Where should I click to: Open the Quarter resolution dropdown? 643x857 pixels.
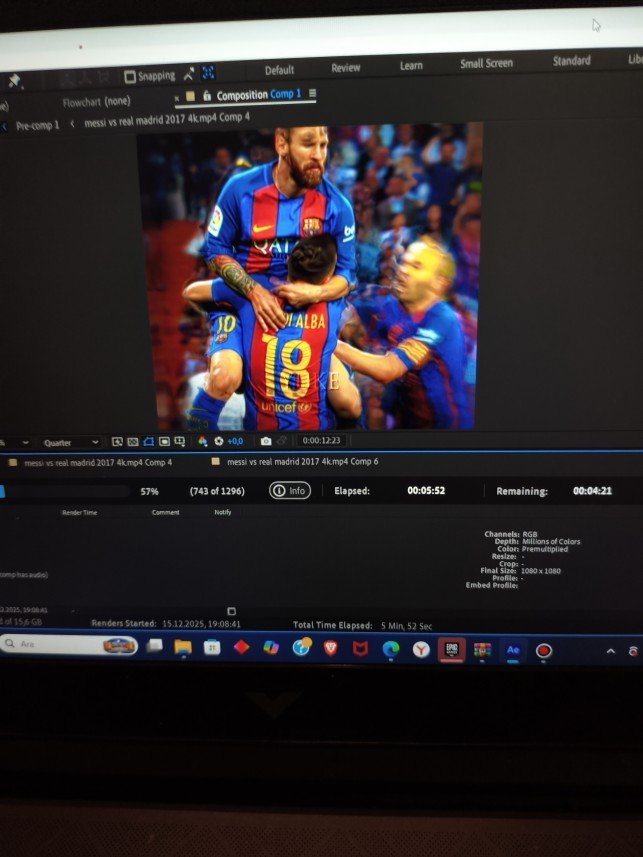70,442
